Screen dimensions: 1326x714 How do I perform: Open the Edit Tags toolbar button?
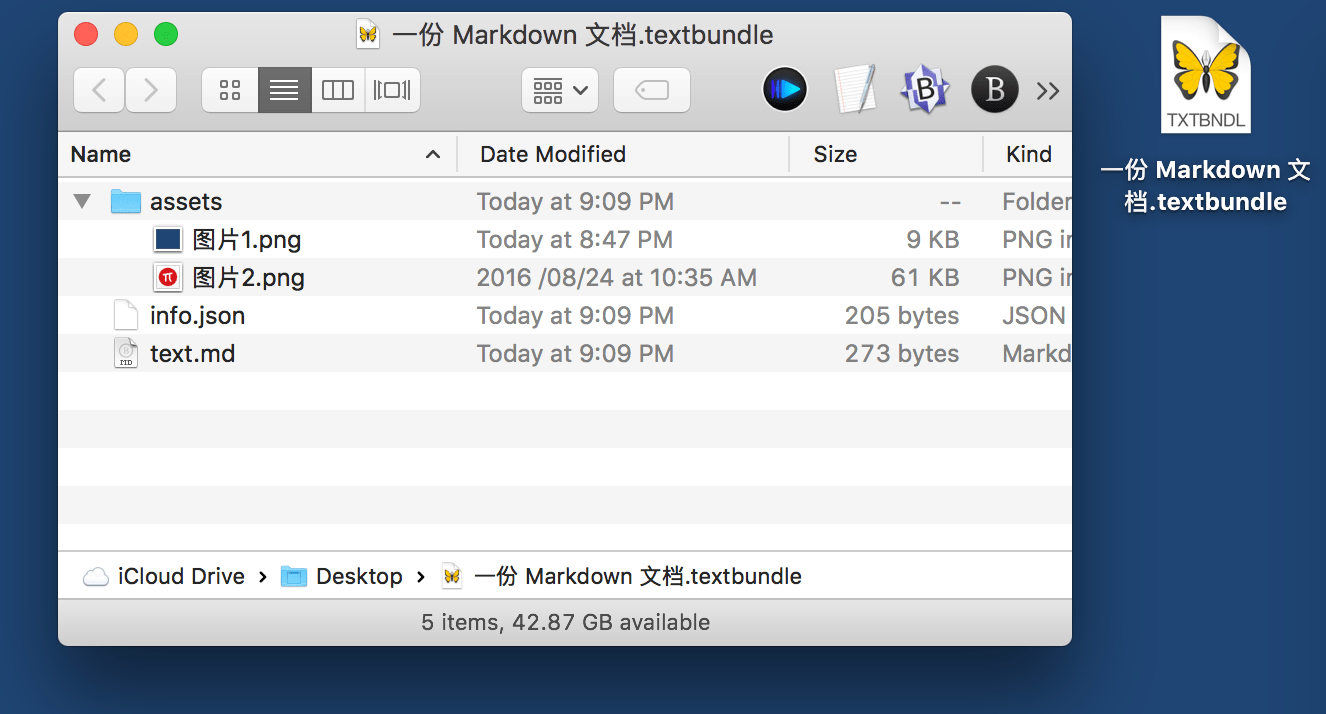click(651, 91)
